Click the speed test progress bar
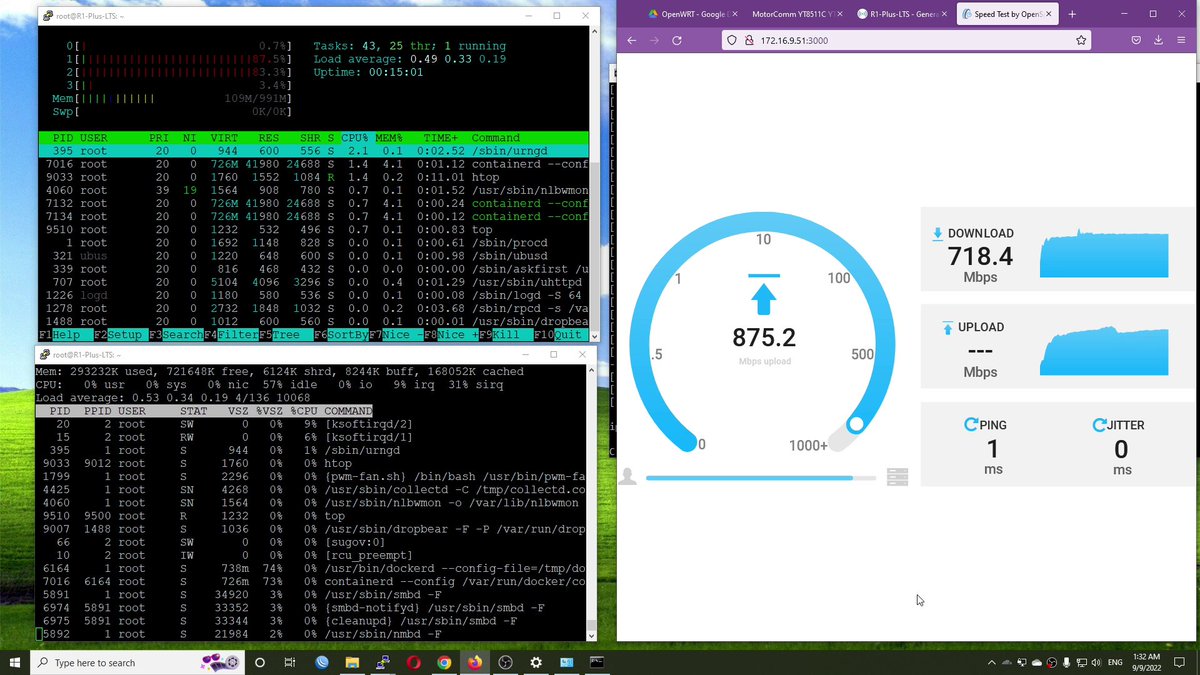 (761, 478)
